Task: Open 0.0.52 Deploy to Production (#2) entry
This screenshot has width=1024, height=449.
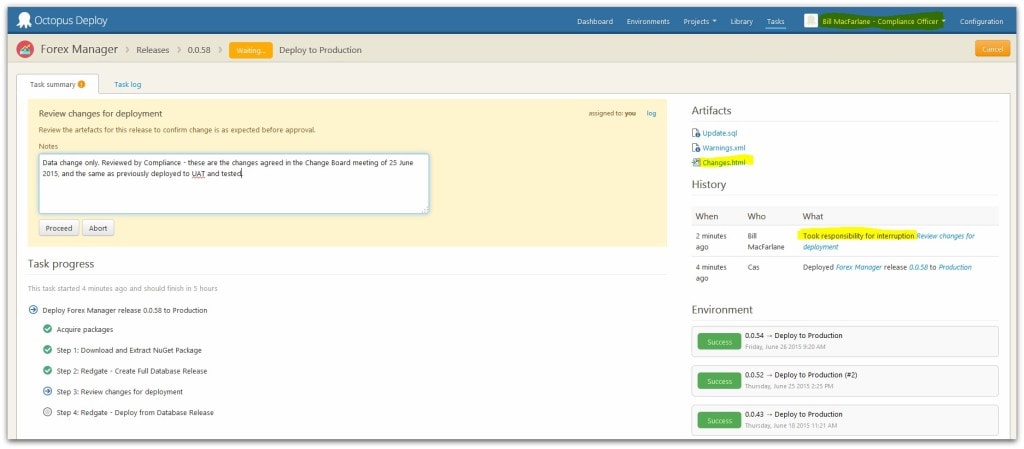Action: point(801,375)
